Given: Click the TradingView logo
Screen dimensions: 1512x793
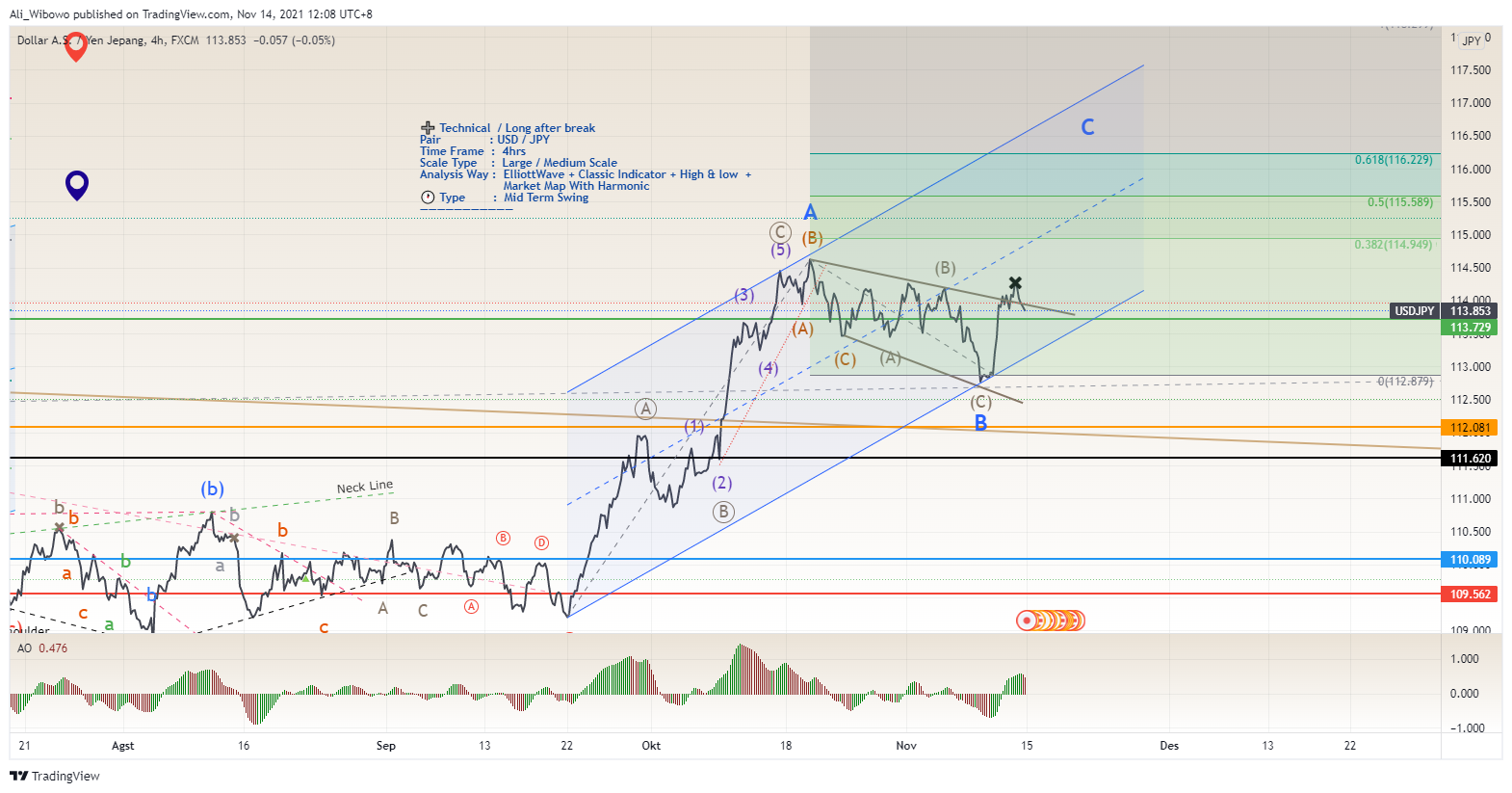Looking at the screenshot, I should click(55, 776).
